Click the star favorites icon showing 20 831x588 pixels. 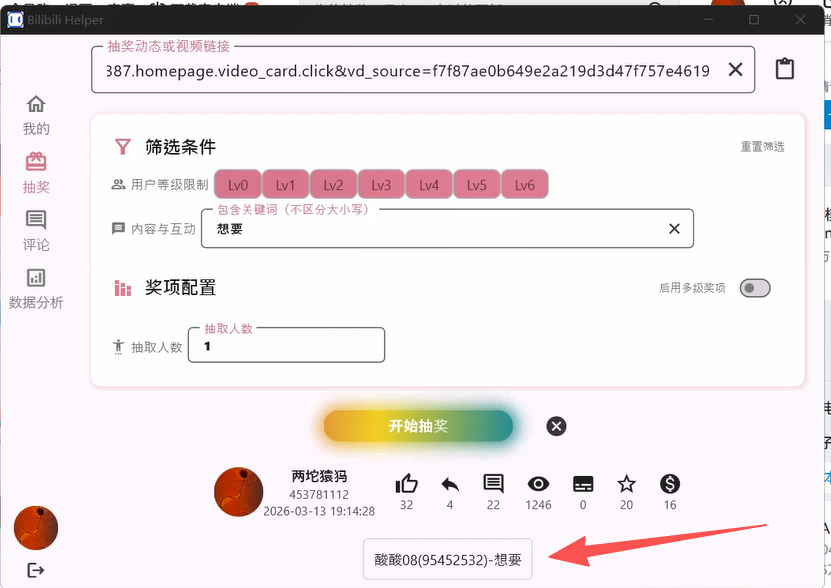point(626,483)
